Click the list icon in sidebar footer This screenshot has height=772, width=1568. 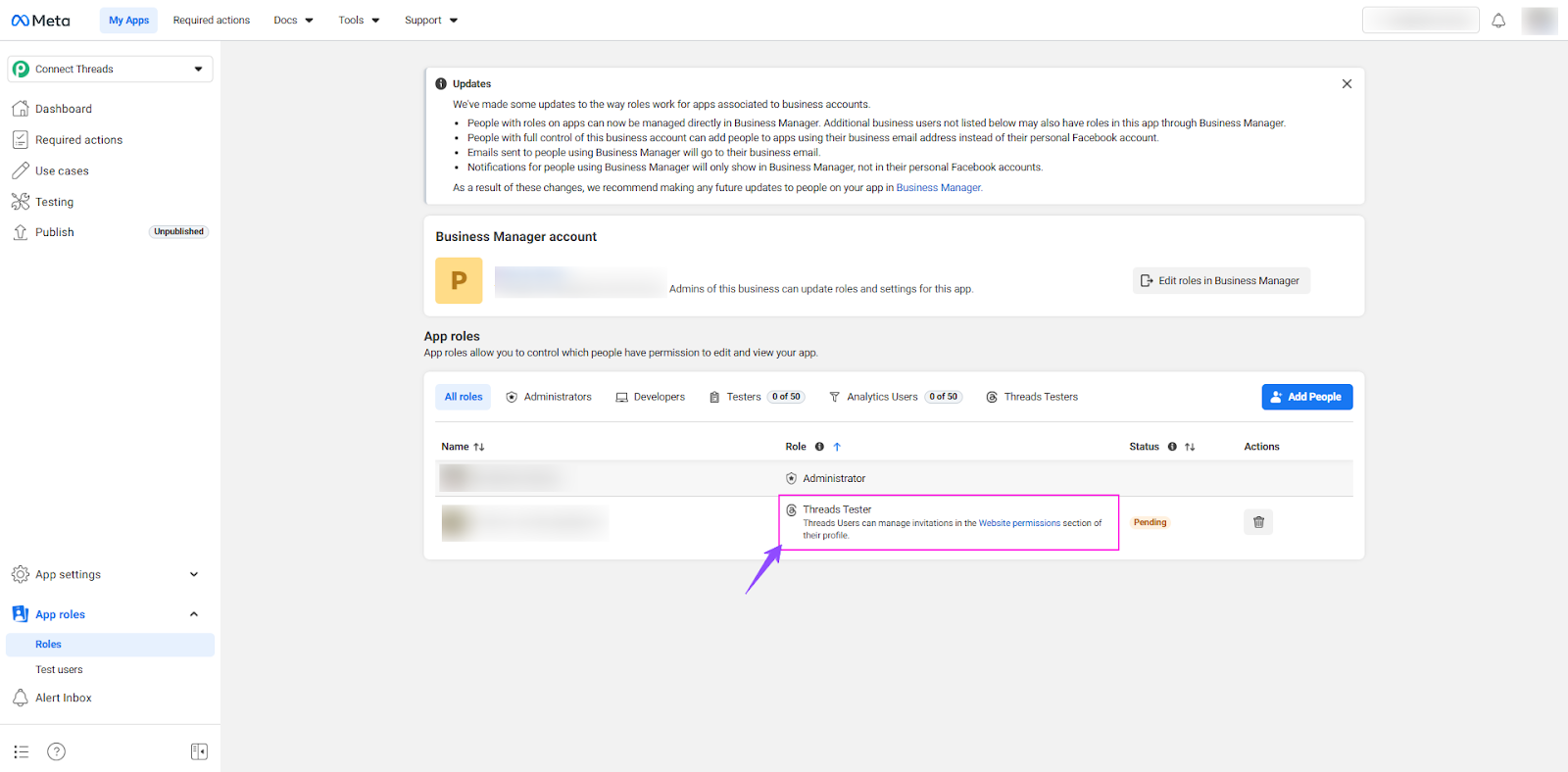[x=22, y=751]
